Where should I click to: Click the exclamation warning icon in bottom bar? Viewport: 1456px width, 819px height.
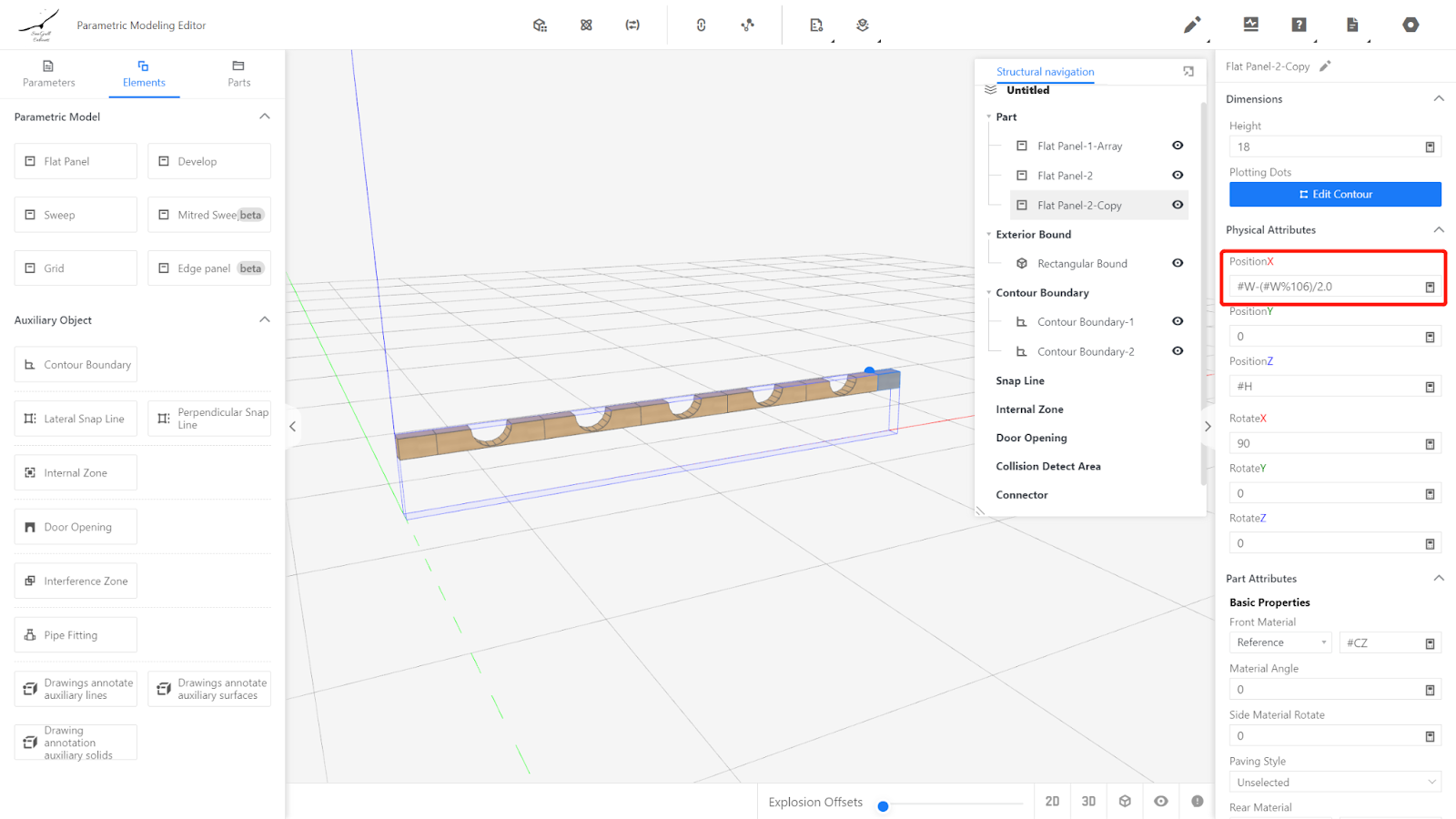point(1197,801)
